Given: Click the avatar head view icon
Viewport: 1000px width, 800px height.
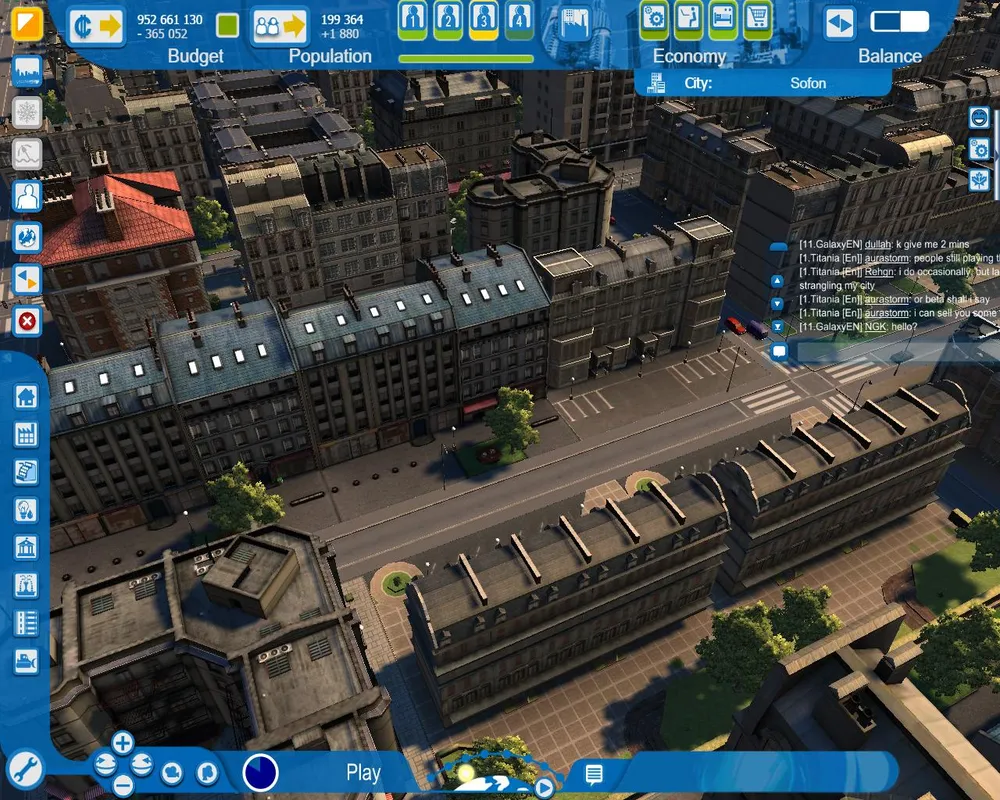Looking at the screenshot, I should pos(207,773).
